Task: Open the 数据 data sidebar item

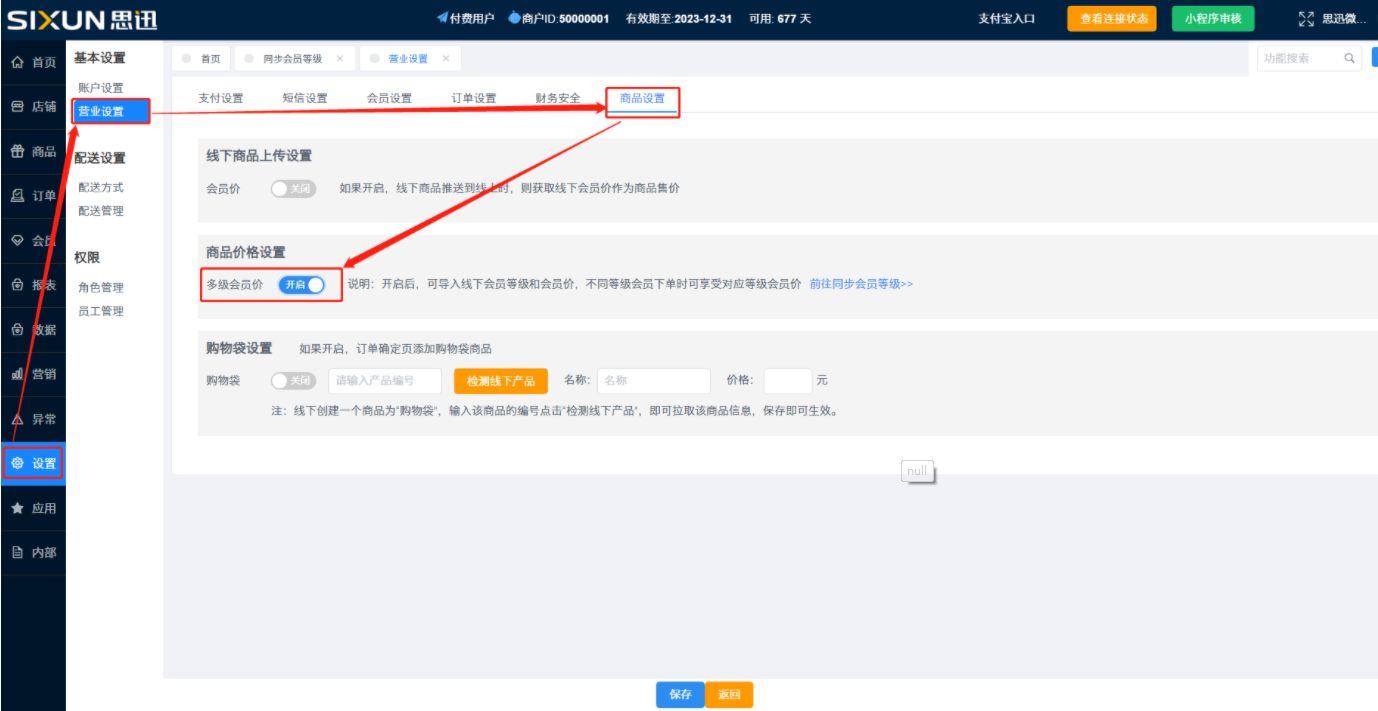Action: pyautogui.click(x=33, y=329)
